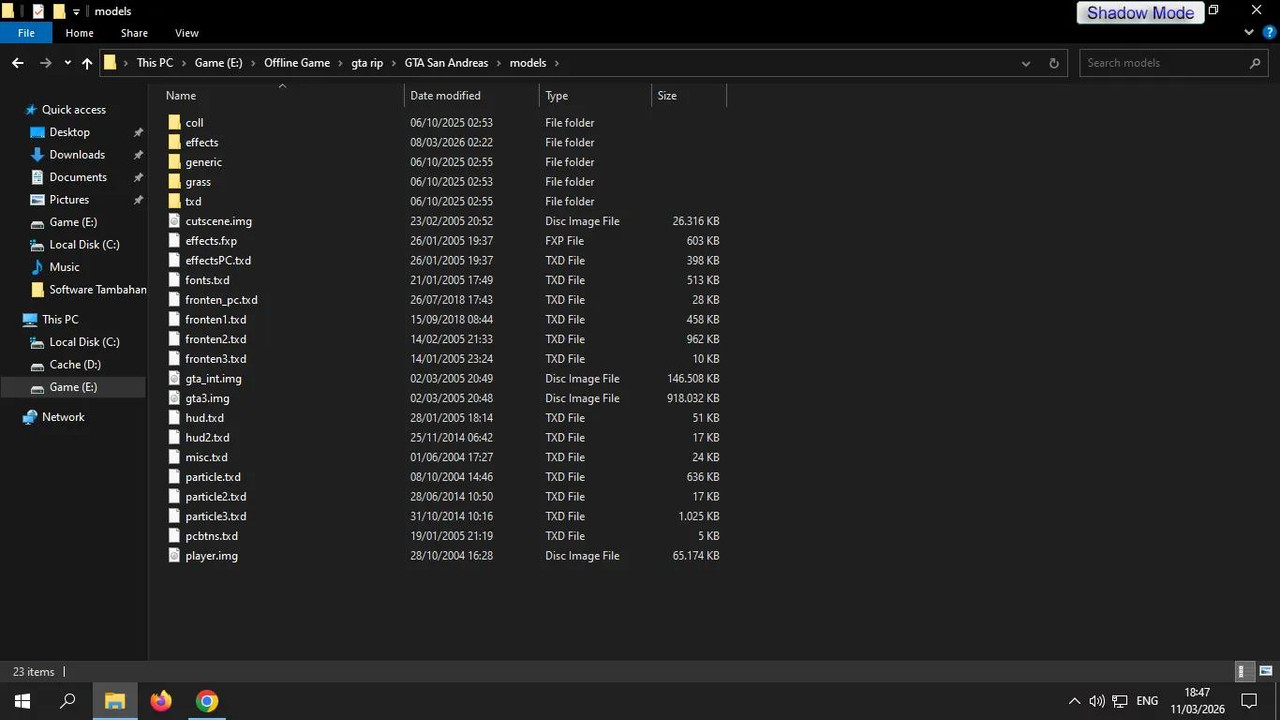
Task: Open the volume control in tray
Action: click(1097, 701)
